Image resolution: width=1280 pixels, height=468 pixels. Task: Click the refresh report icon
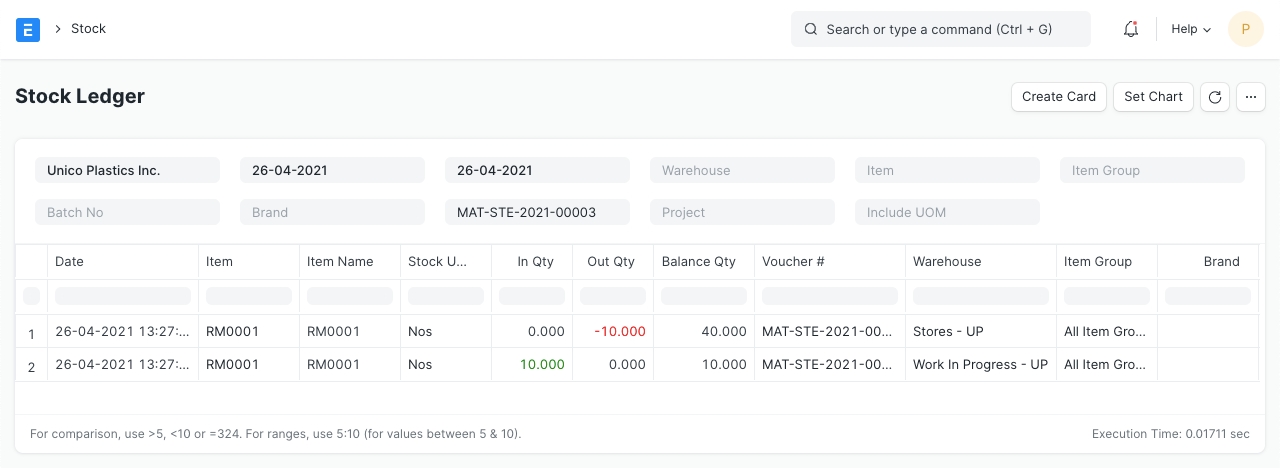[1214, 97]
